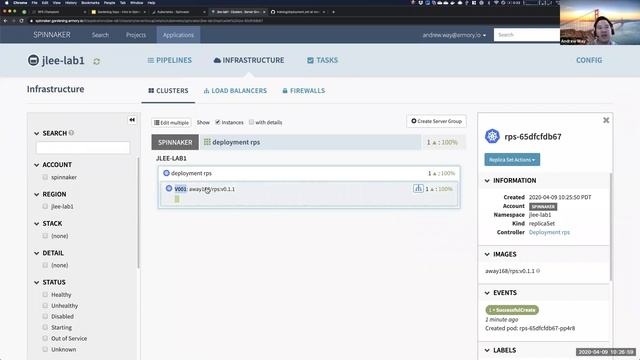Click the grid icon beside deployment rps header
The image size is (640, 360).
pyautogui.click(x=207, y=142)
